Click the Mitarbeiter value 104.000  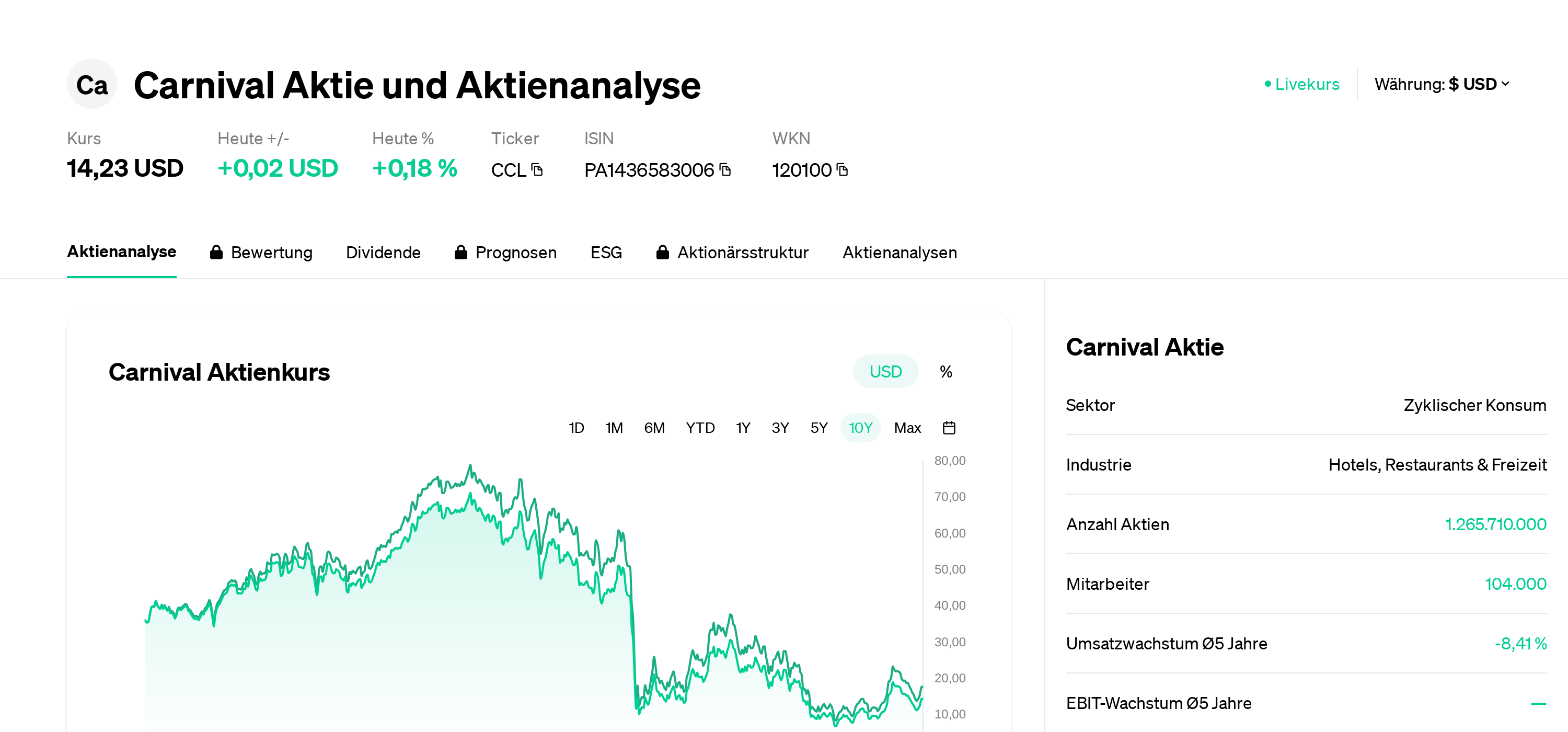[1516, 584]
